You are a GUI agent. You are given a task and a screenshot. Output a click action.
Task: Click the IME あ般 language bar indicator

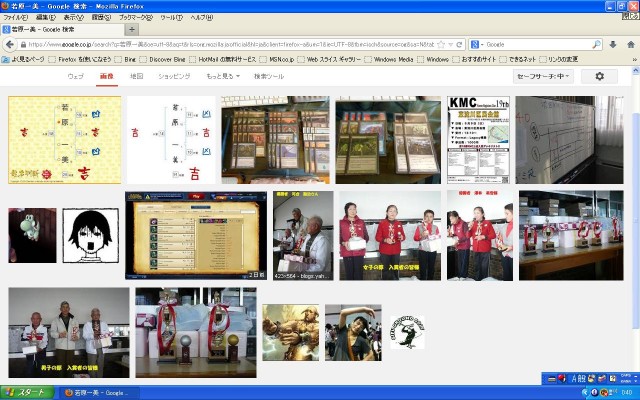(x=579, y=378)
